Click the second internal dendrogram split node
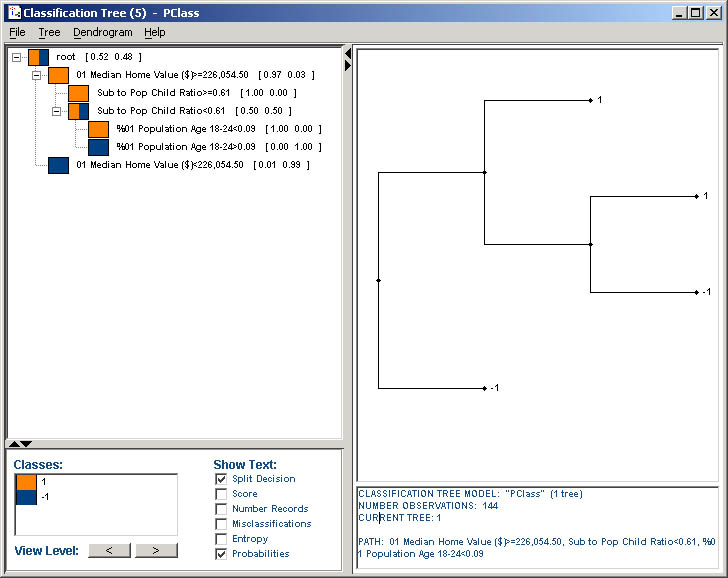Screen dimensions: 728x578 point(591,244)
